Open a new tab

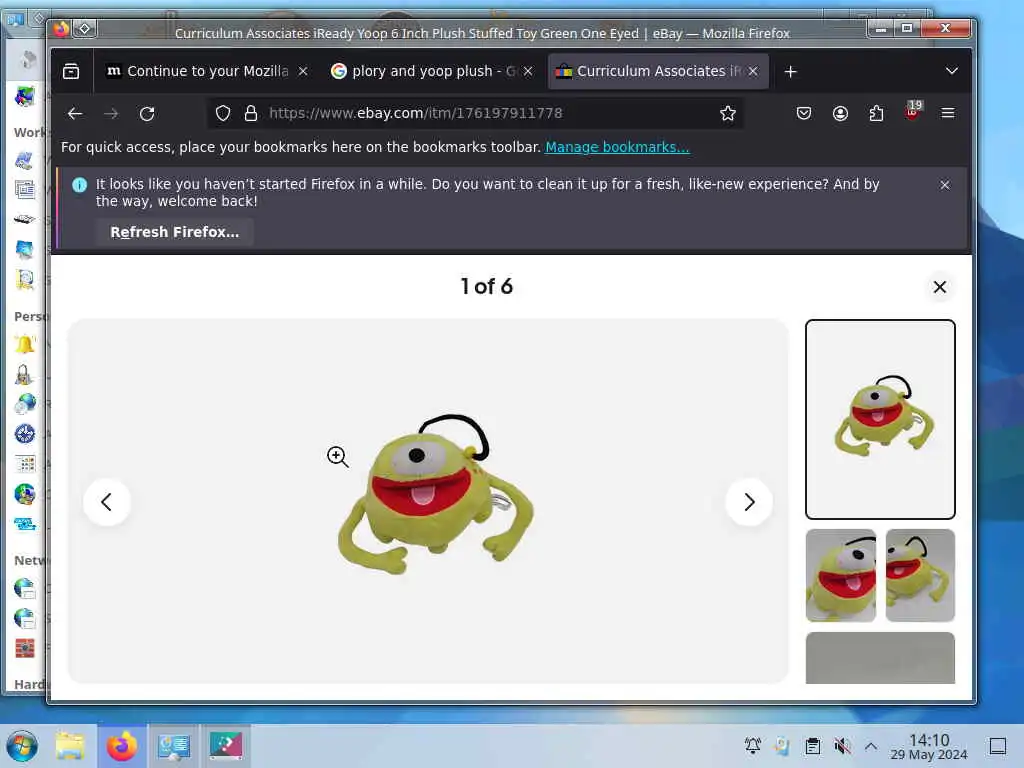[790, 71]
